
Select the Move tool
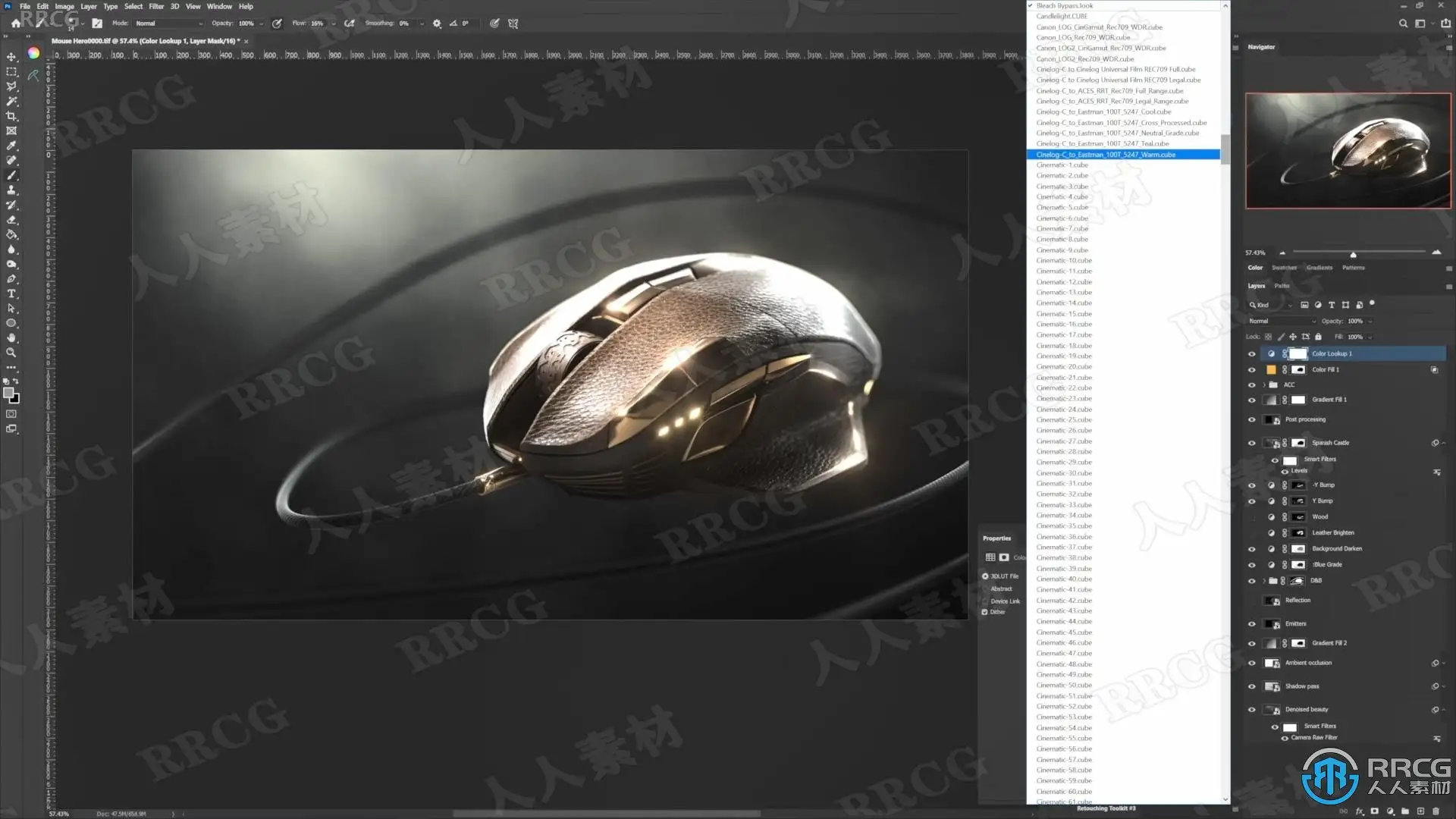(11, 57)
